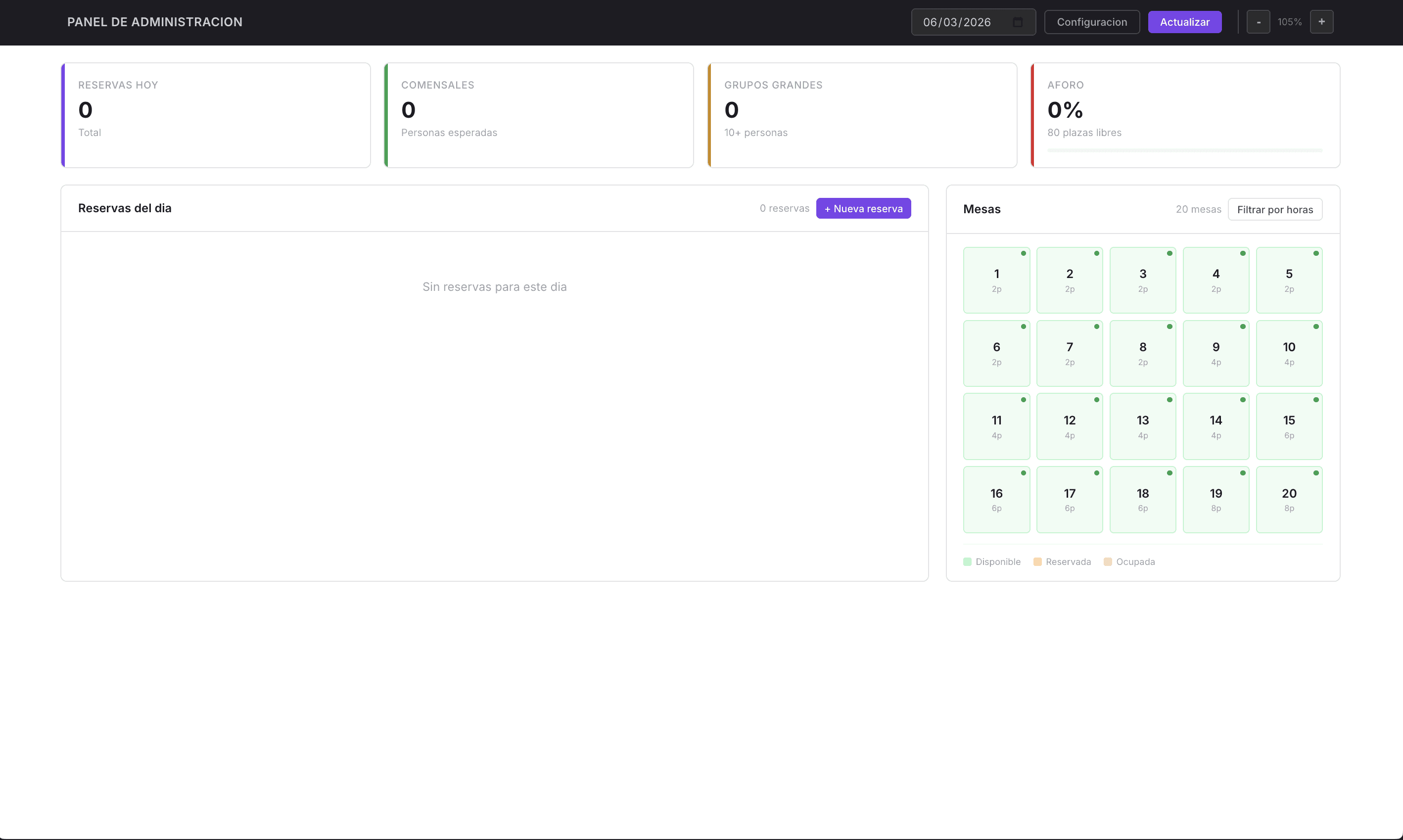
Task: Open Configuracion settings
Action: tap(1091, 22)
